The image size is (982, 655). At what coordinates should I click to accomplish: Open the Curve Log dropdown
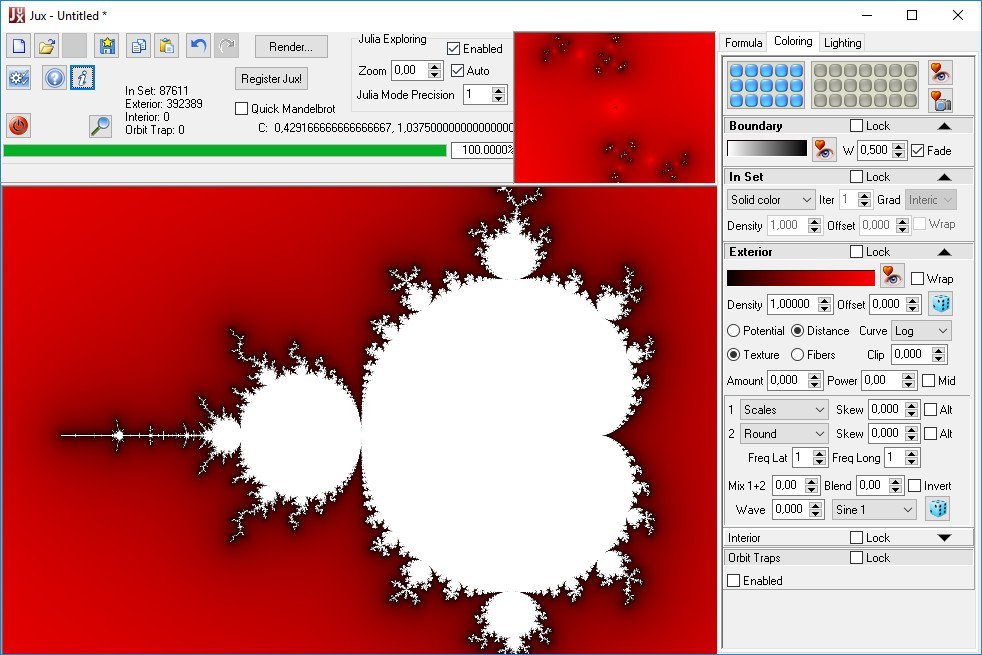point(921,330)
